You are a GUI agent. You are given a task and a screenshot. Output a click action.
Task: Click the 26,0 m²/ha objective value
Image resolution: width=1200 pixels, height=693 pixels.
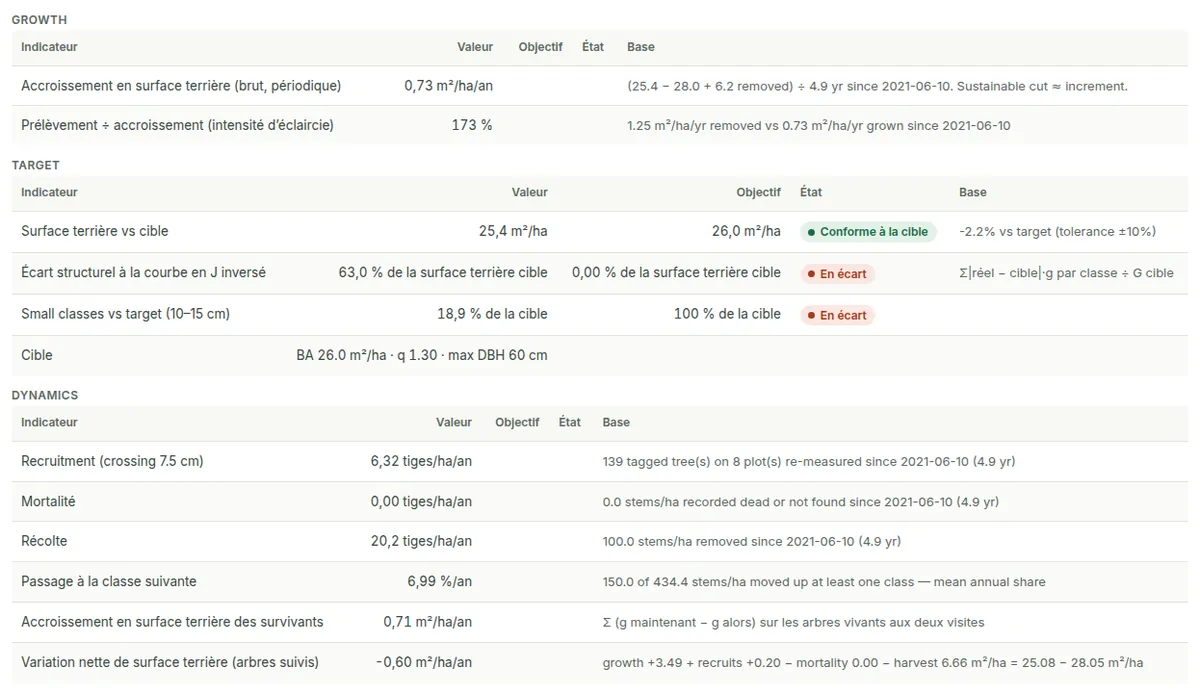coord(746,231)
